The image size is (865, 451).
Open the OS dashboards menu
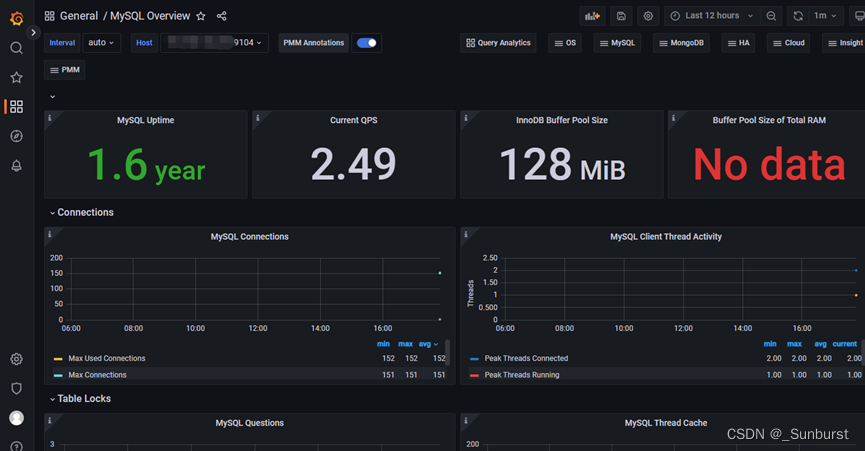tap(565, 43)
